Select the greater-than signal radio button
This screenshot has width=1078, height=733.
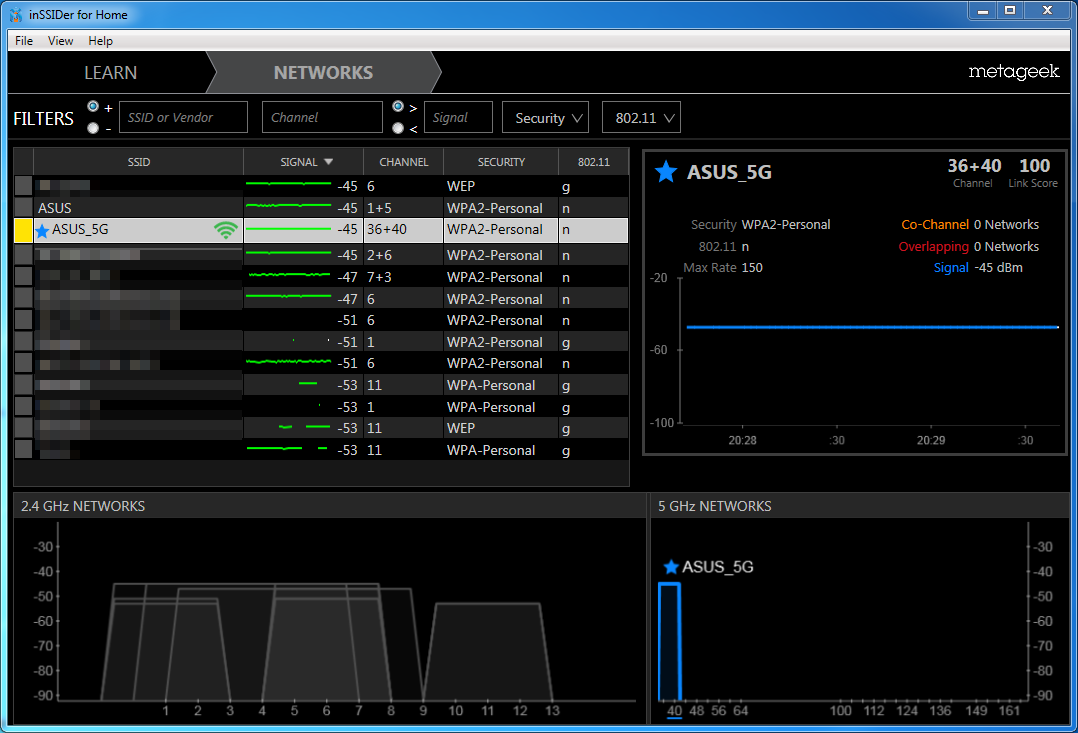coord(398,107)
